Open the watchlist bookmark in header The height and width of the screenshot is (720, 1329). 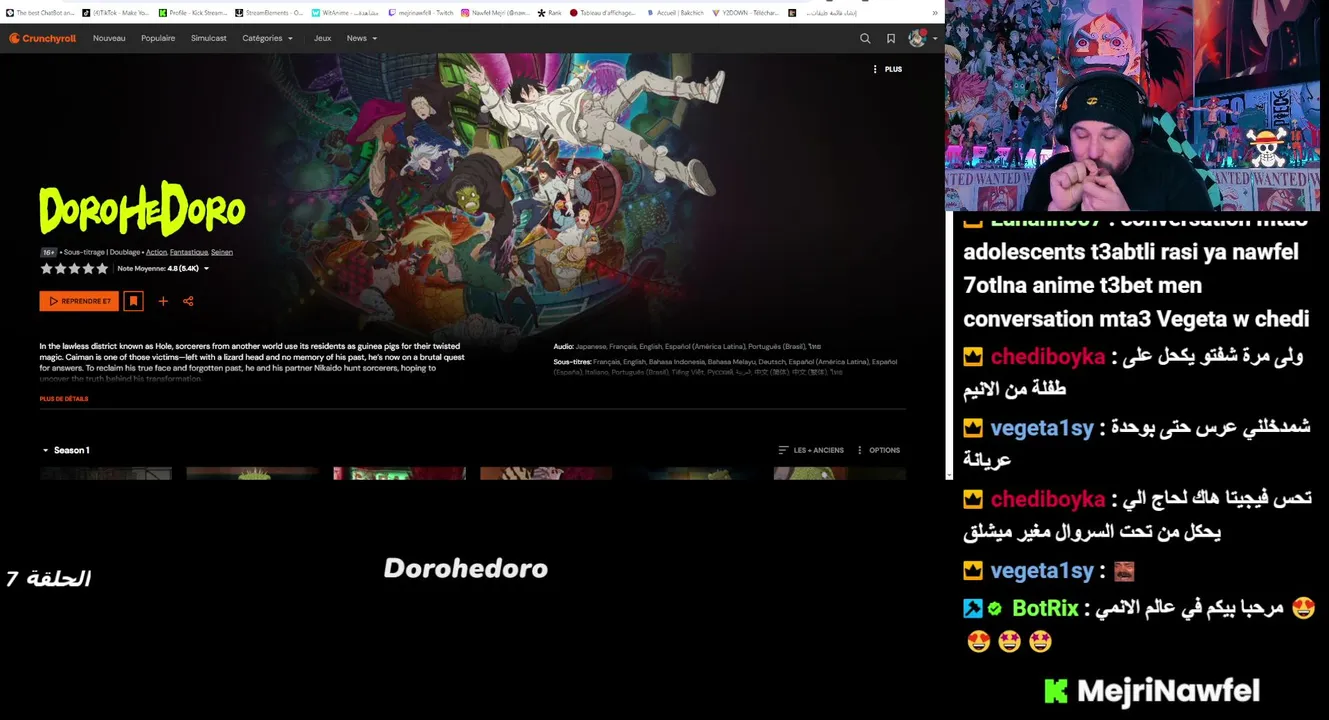pyautogui.click(x=891, y=38)
